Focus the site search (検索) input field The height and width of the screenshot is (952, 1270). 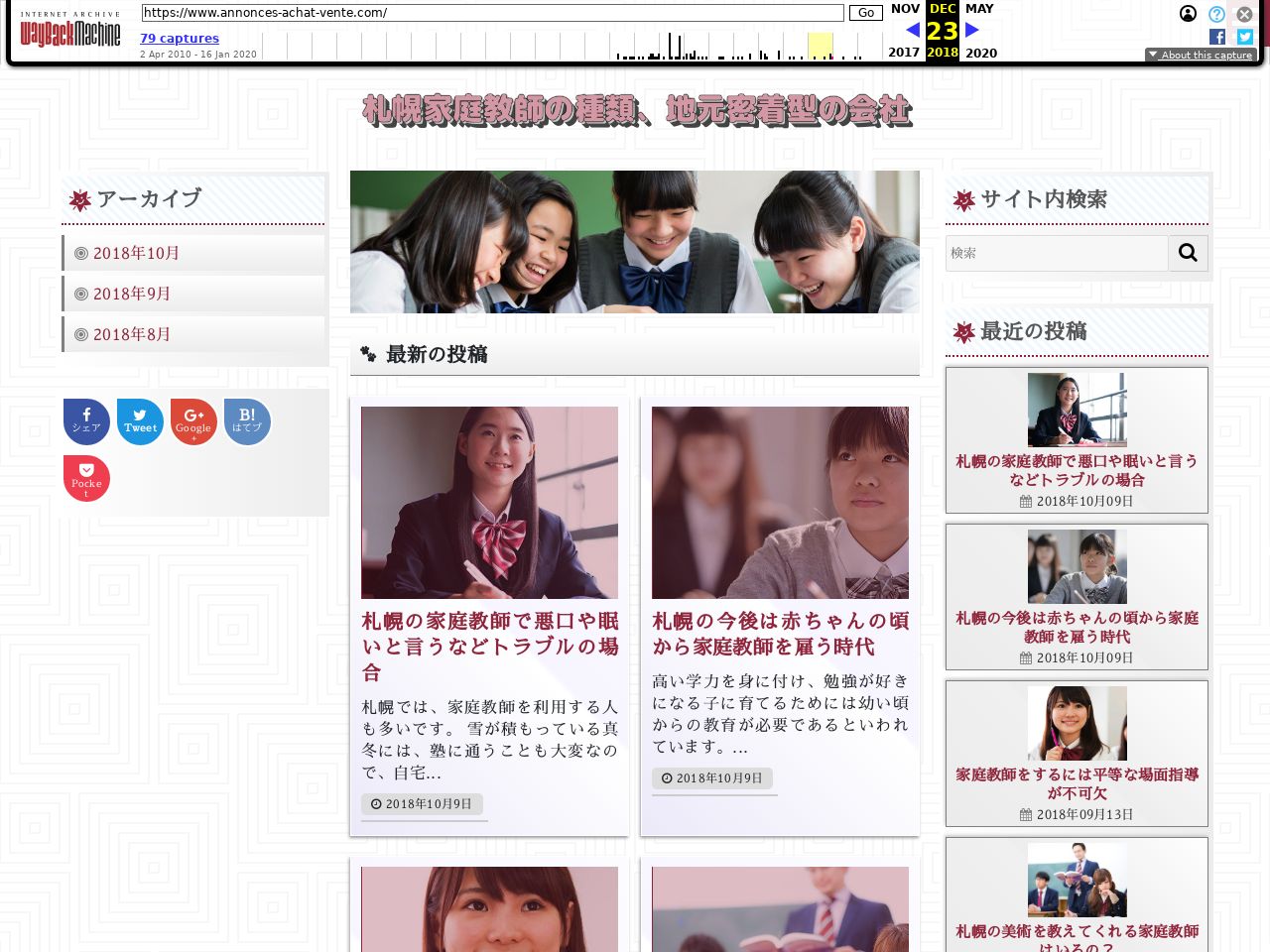(x=1057, y=253)
